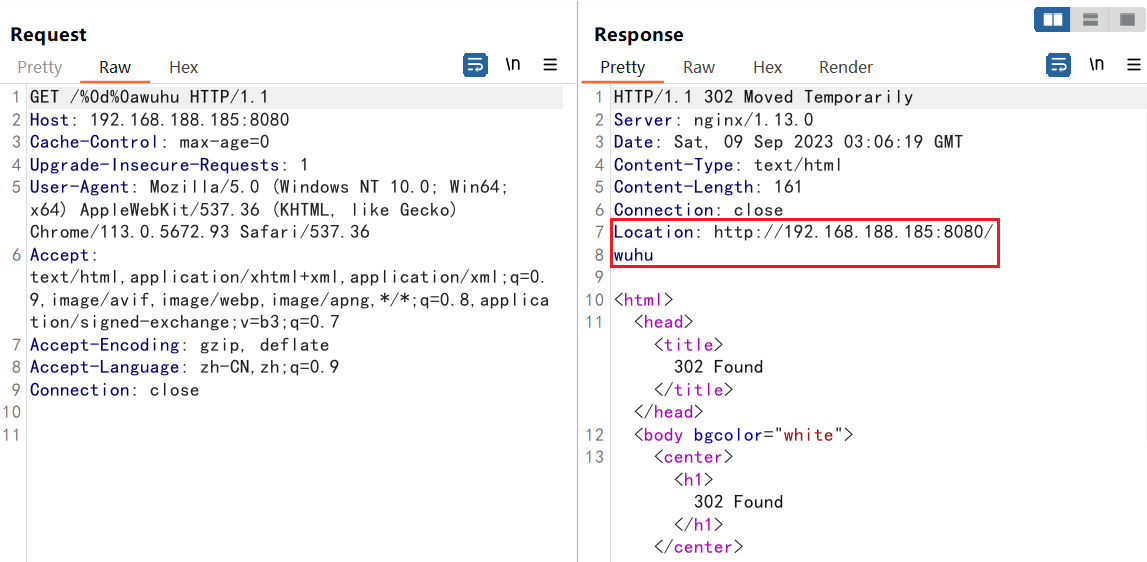
Task: Click the Connection: close line in Request
Action: click(x=114, y=390)
